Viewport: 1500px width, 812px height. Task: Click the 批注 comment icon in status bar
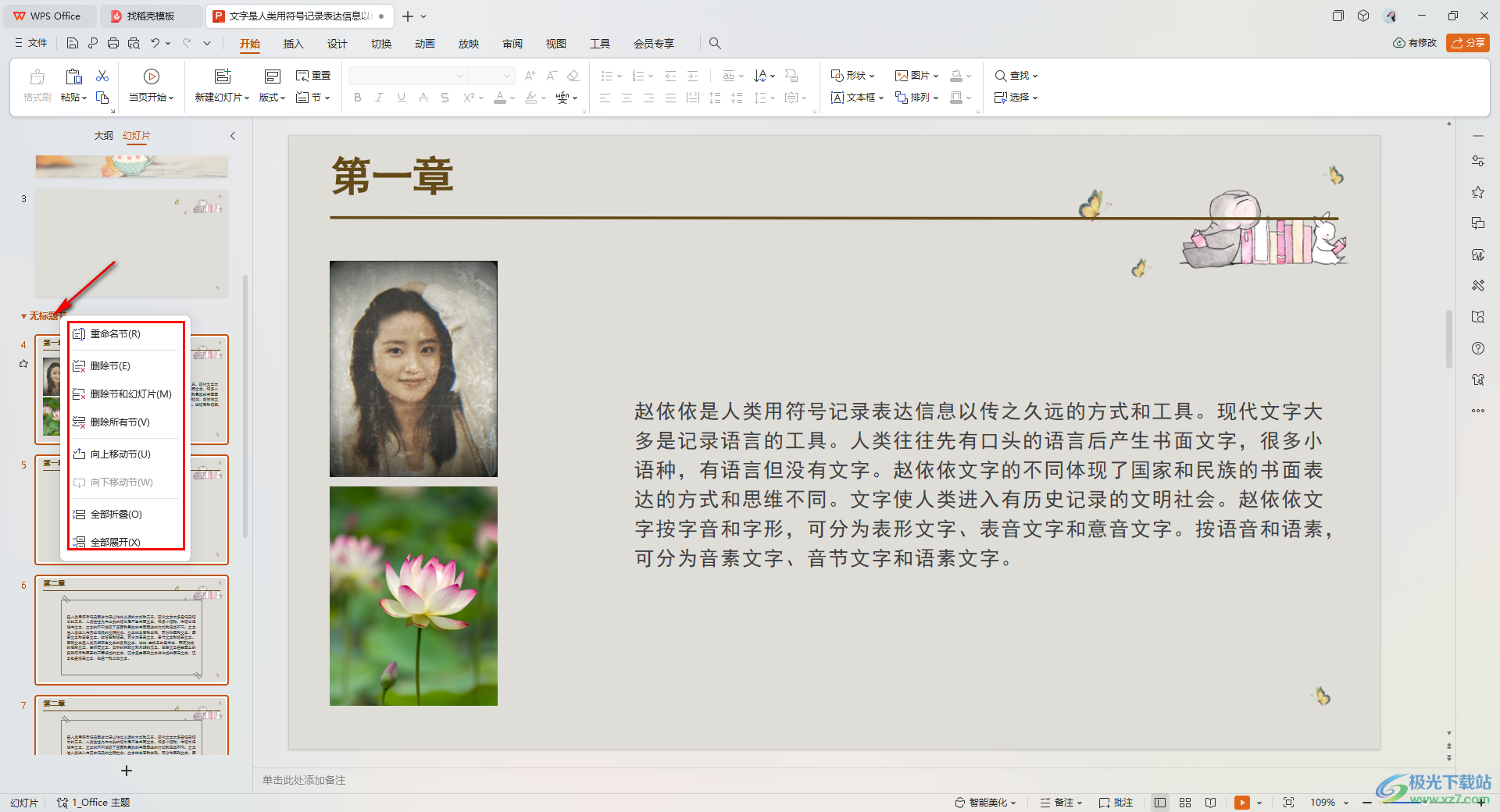pos(1116,803)
